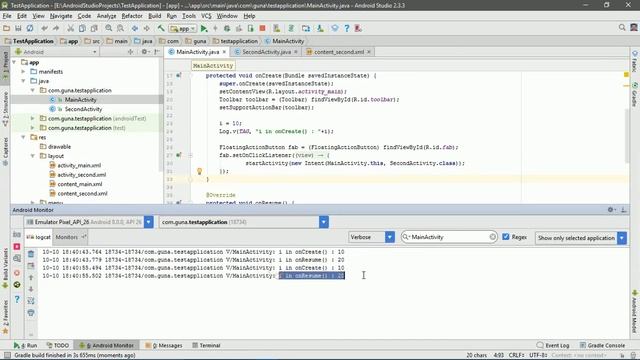Open the VCS menu

point(206,16)
